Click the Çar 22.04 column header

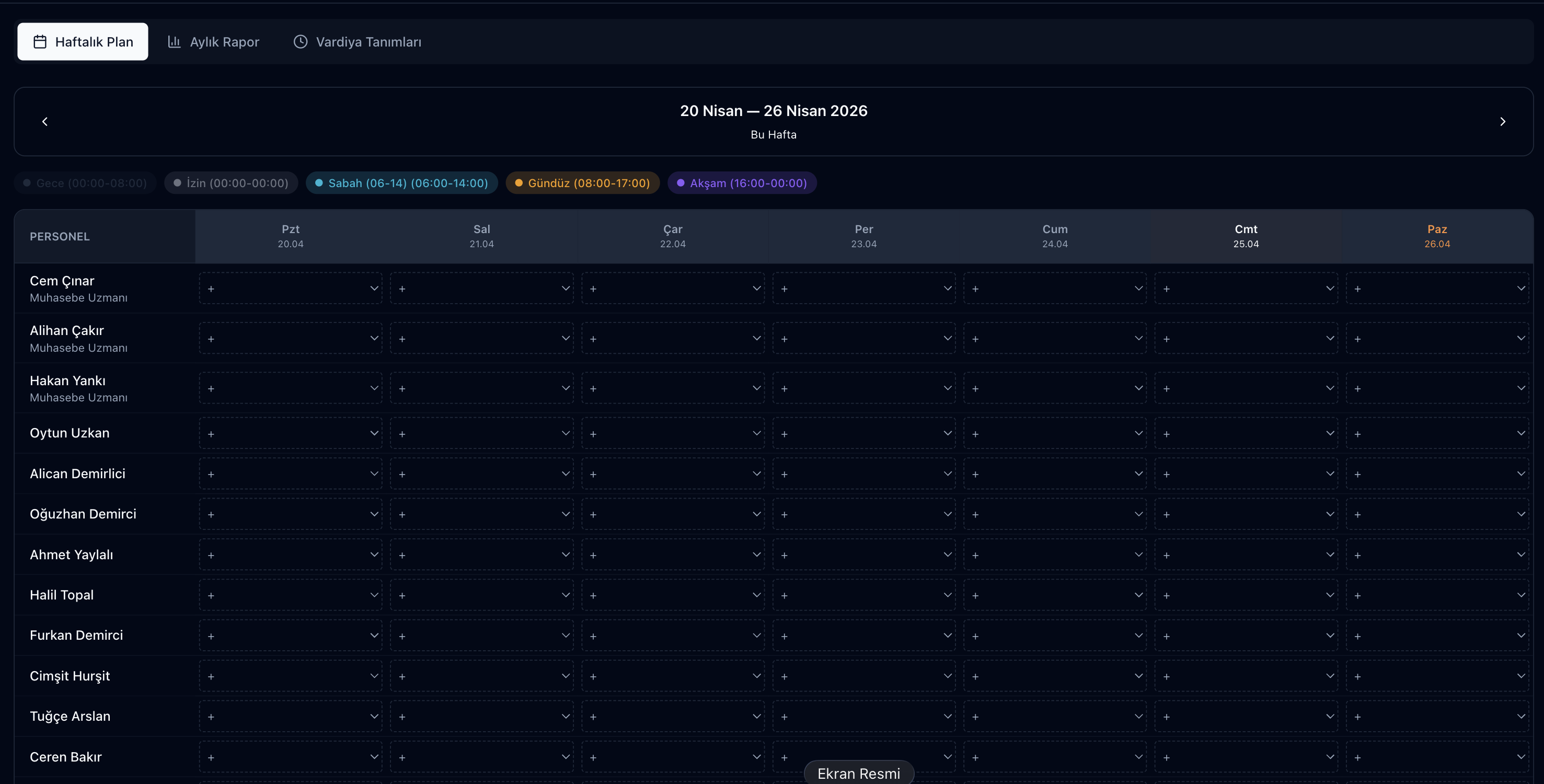coord(673,236)
